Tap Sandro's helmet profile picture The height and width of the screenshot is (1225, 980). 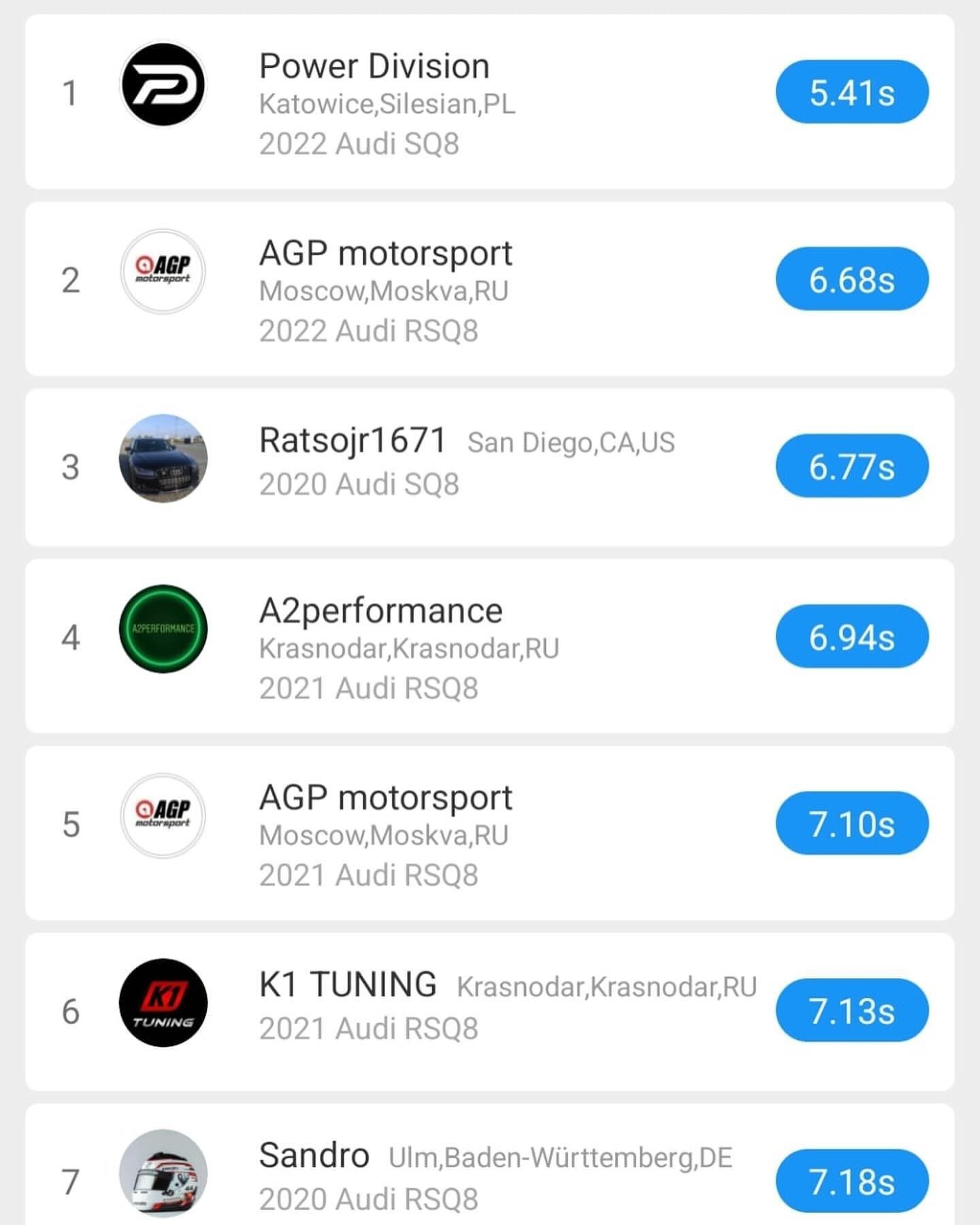click(163, 1173)
